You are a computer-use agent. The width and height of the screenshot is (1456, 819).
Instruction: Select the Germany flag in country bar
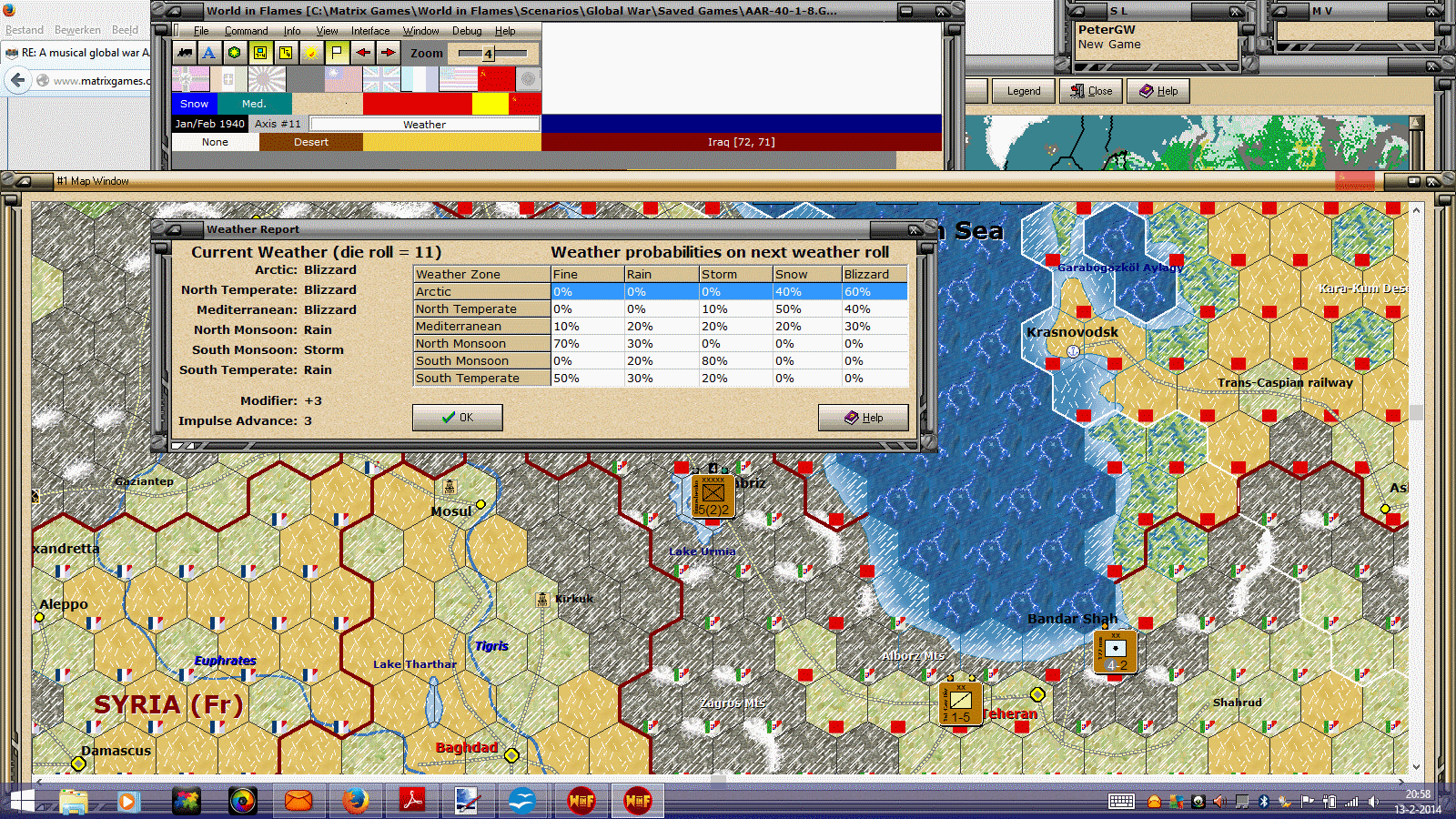[x=190, y=79]
